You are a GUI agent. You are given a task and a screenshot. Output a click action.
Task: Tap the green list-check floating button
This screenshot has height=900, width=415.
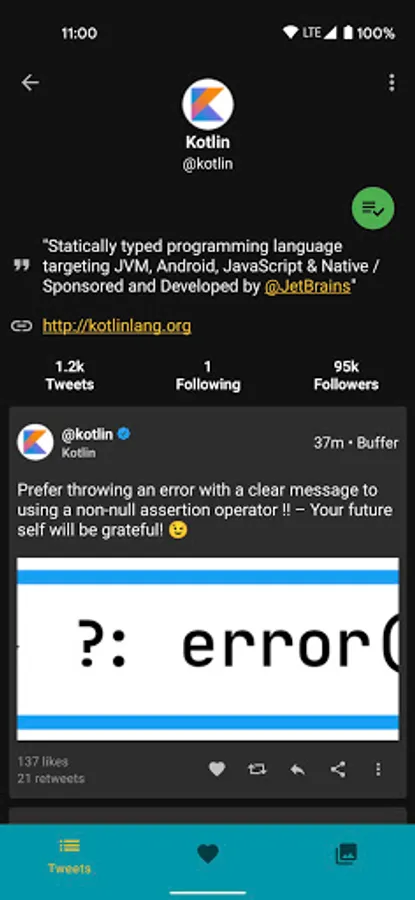[x=373, y=208]
